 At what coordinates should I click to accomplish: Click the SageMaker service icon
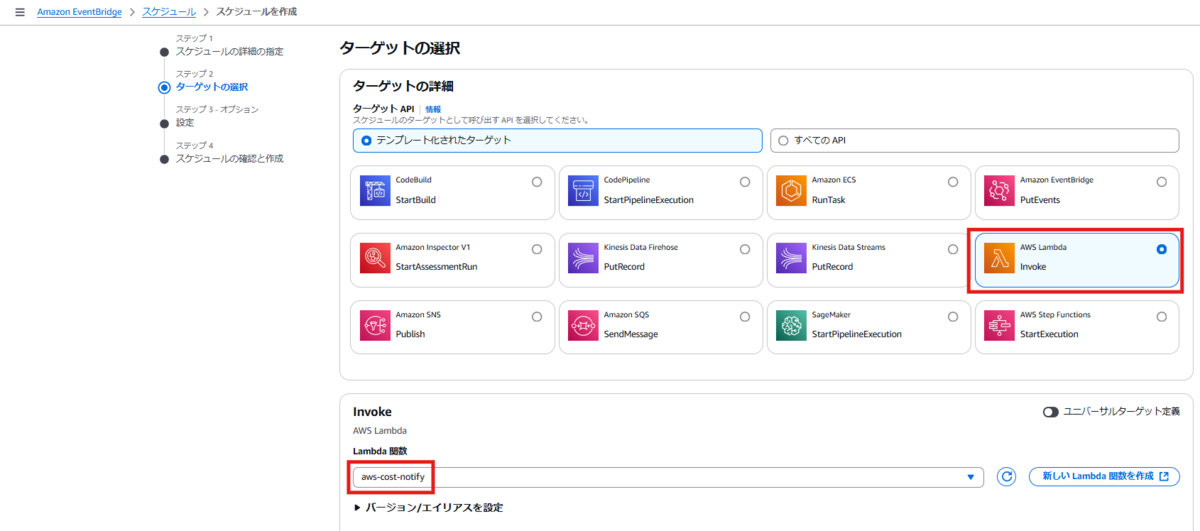pyautogui.click(x=792, y=325)
